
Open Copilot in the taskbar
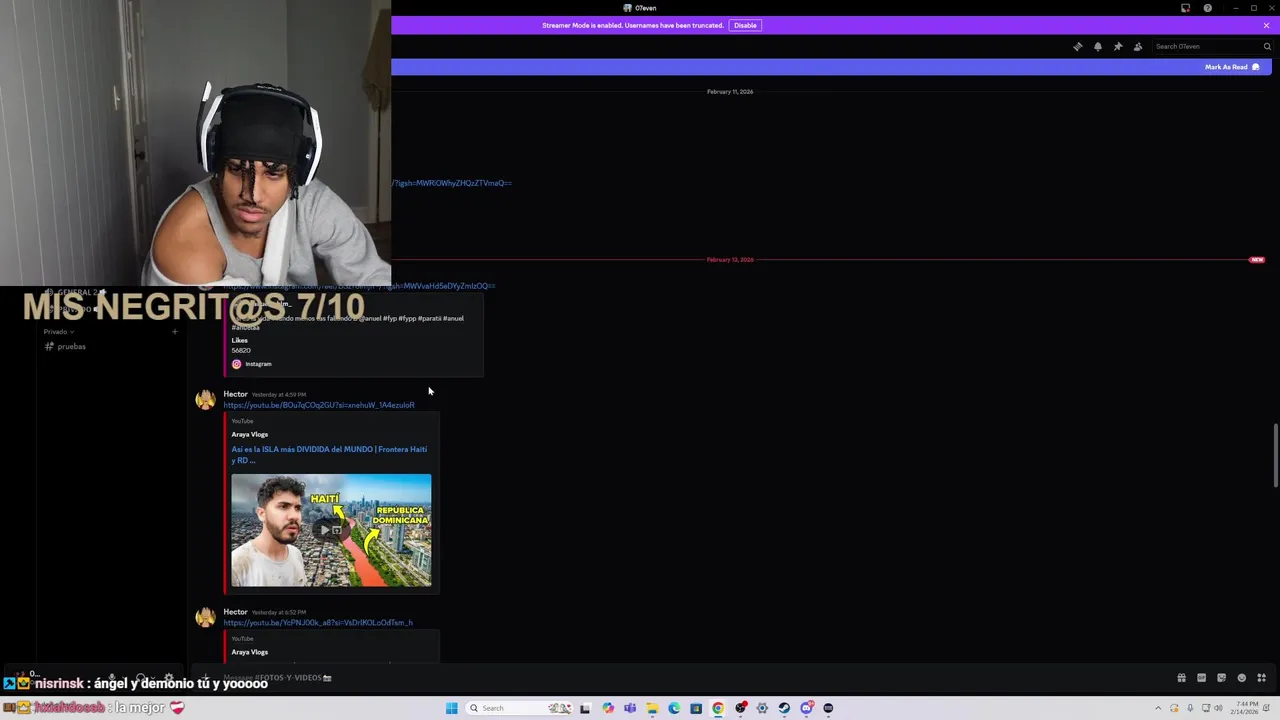[608, 708]
